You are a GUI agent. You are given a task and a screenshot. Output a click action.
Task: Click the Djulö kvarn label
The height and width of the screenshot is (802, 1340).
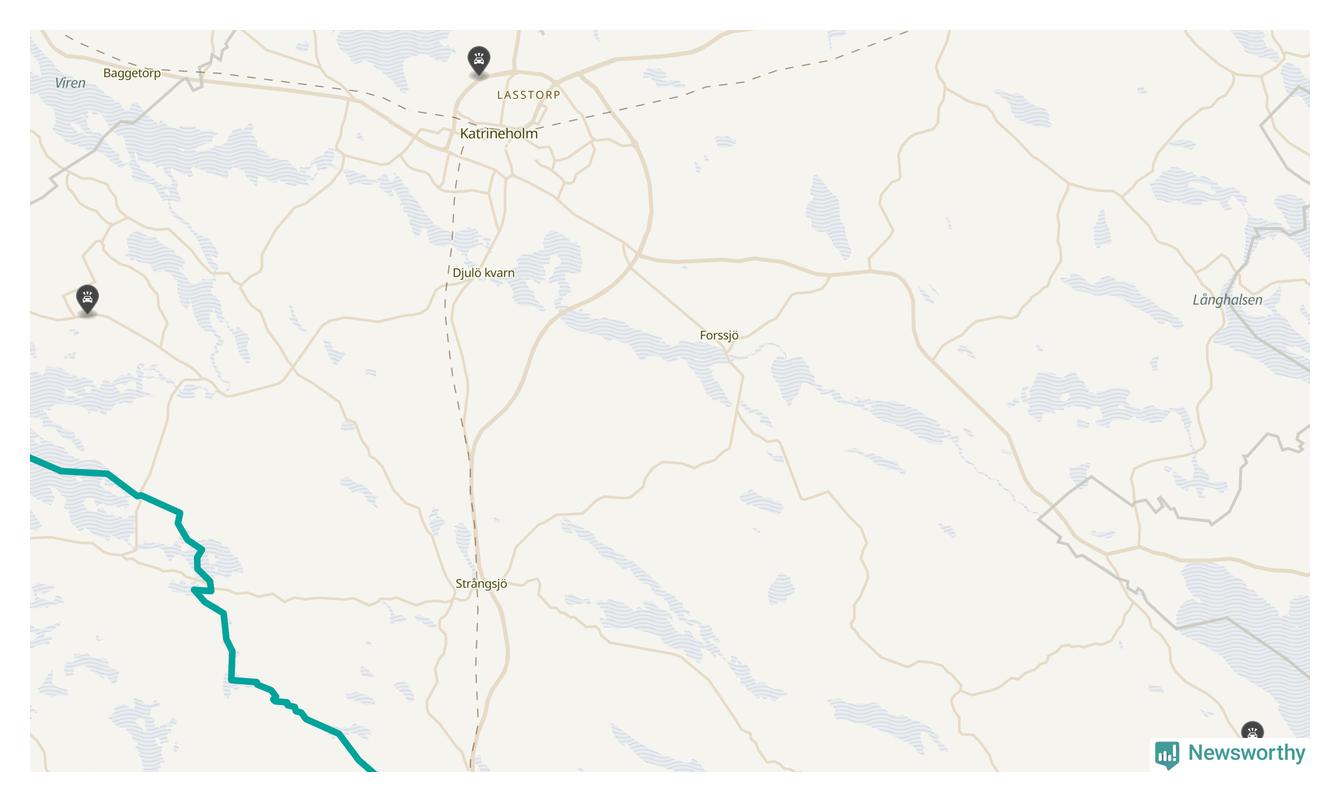484,273
